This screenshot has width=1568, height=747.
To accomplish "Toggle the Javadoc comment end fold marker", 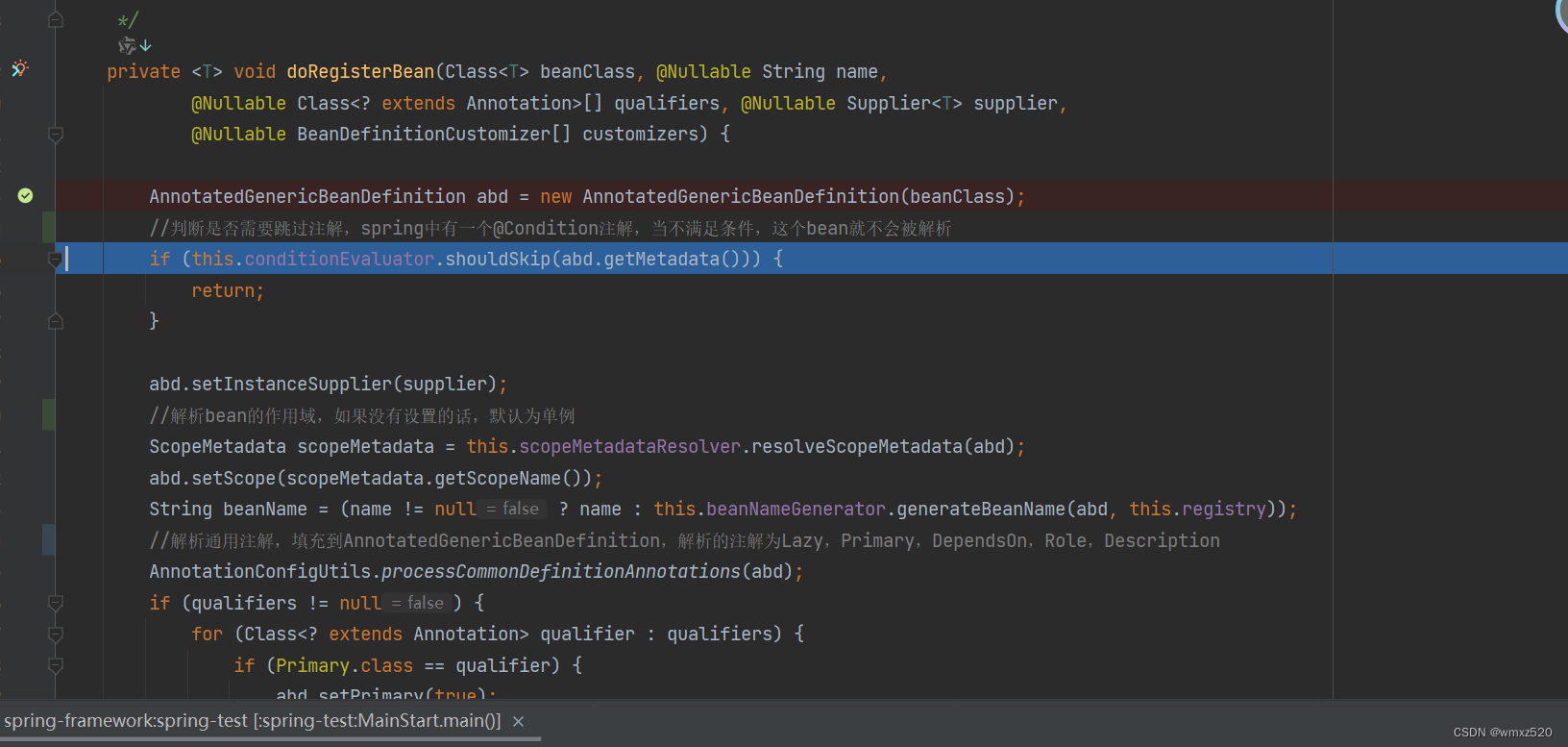I will 56,19.
